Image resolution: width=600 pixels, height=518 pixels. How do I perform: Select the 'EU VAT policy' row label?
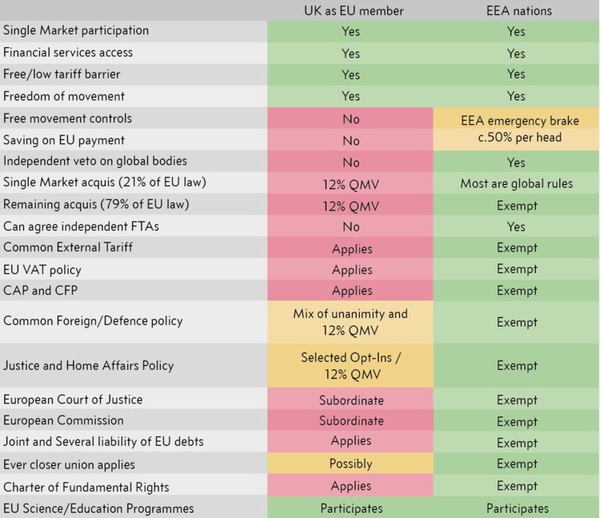pos(42,270)
